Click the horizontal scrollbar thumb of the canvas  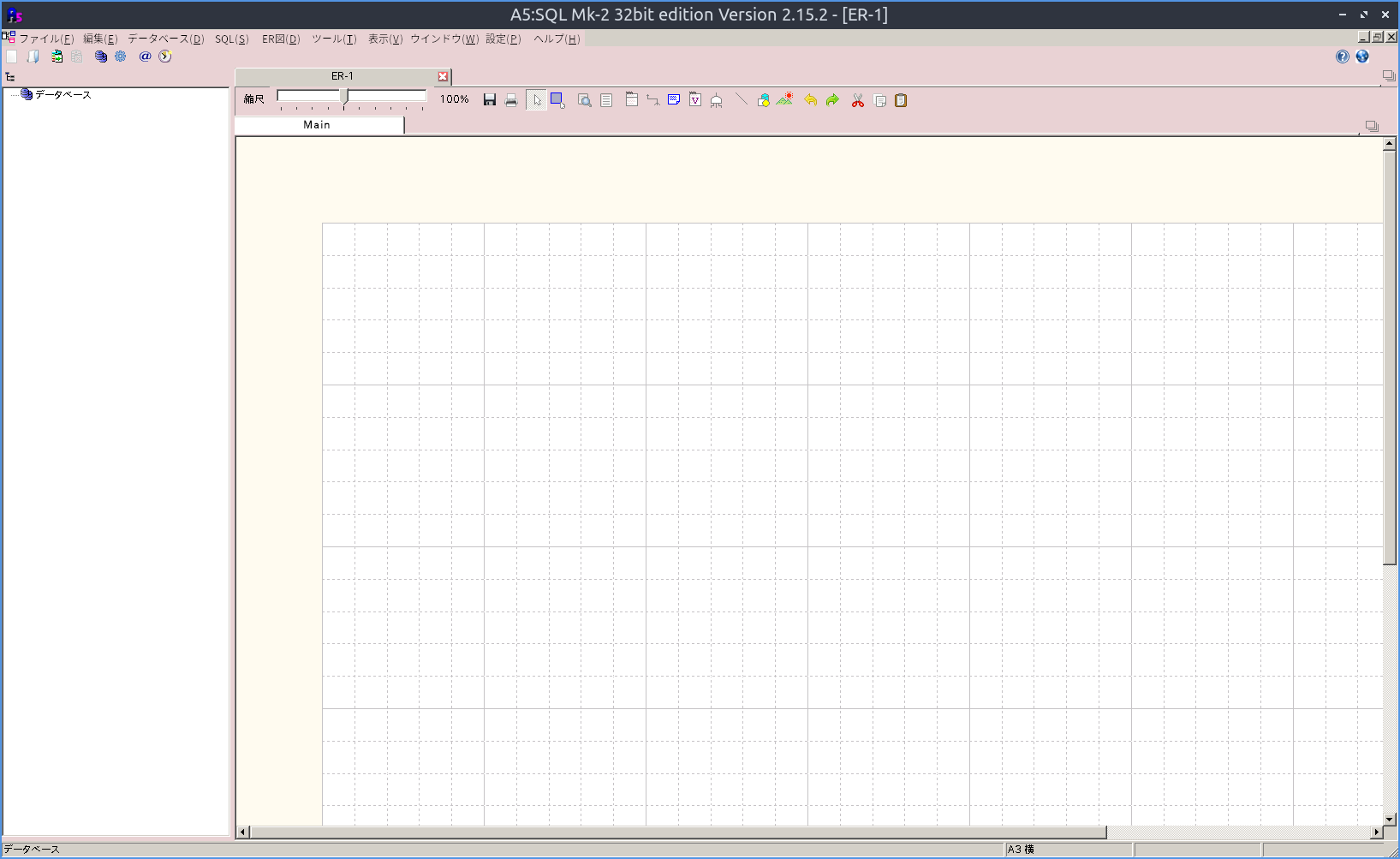677,832
